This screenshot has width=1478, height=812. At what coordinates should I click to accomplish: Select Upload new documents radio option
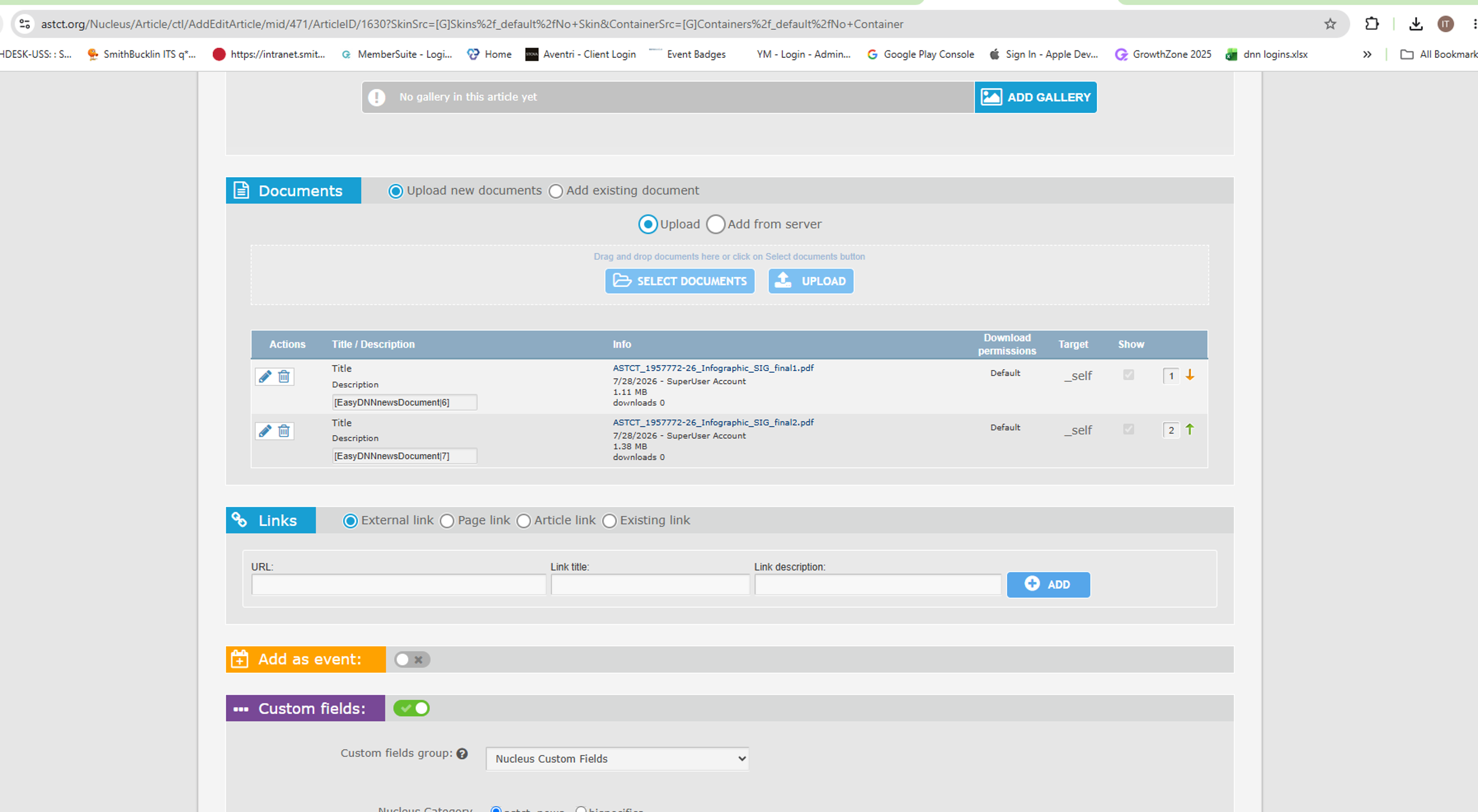pos(395,191)
